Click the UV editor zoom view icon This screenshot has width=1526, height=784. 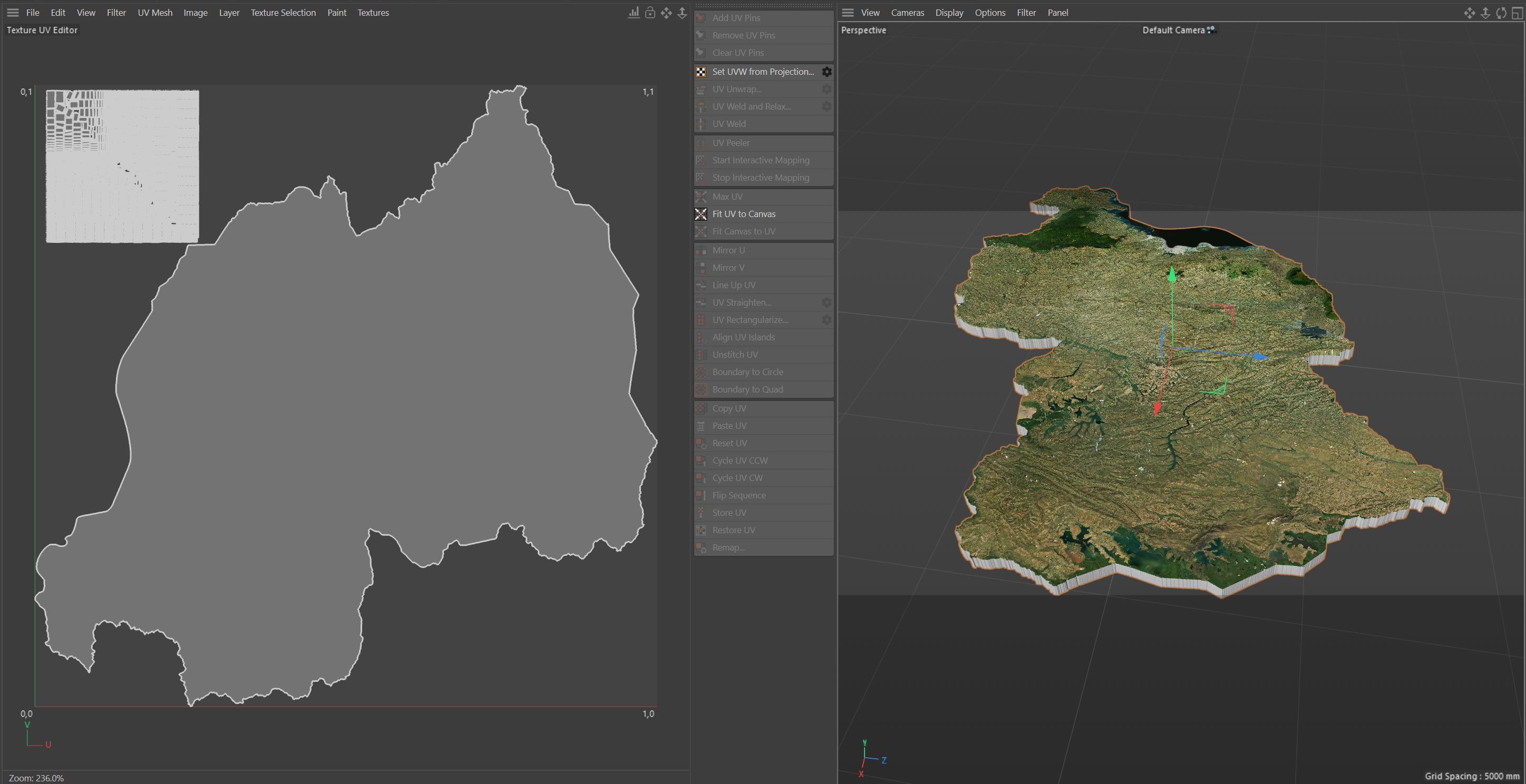(682, 13)
